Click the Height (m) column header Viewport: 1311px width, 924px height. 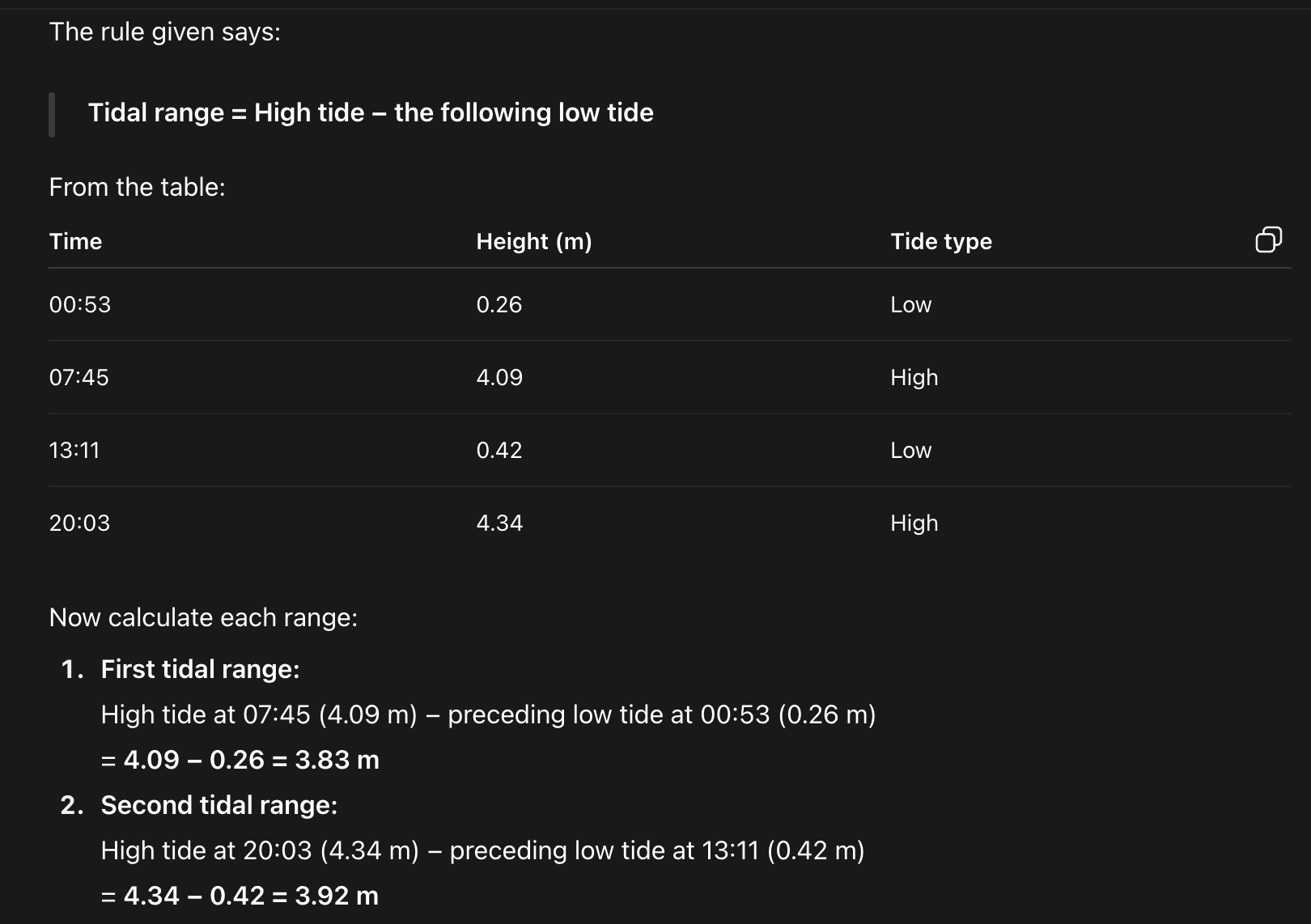[x=534, y=241]
